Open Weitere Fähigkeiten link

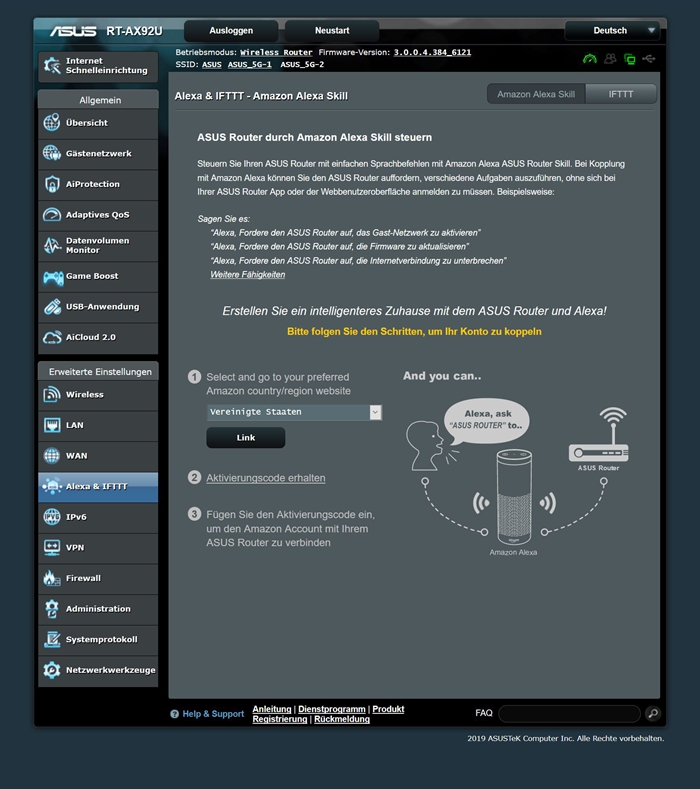click(x=248, y=275)
